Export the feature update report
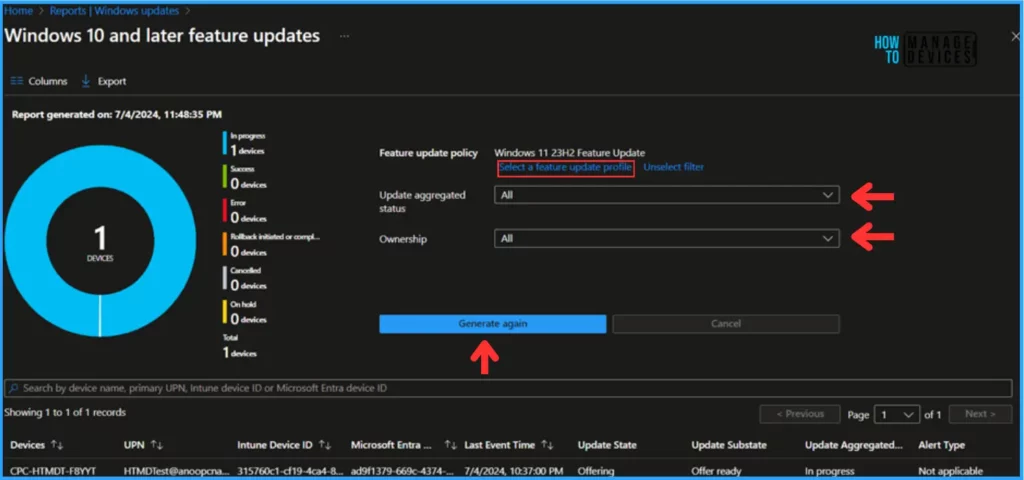Viewport: 1024px width, 480px height. click(x=103, y=82)
